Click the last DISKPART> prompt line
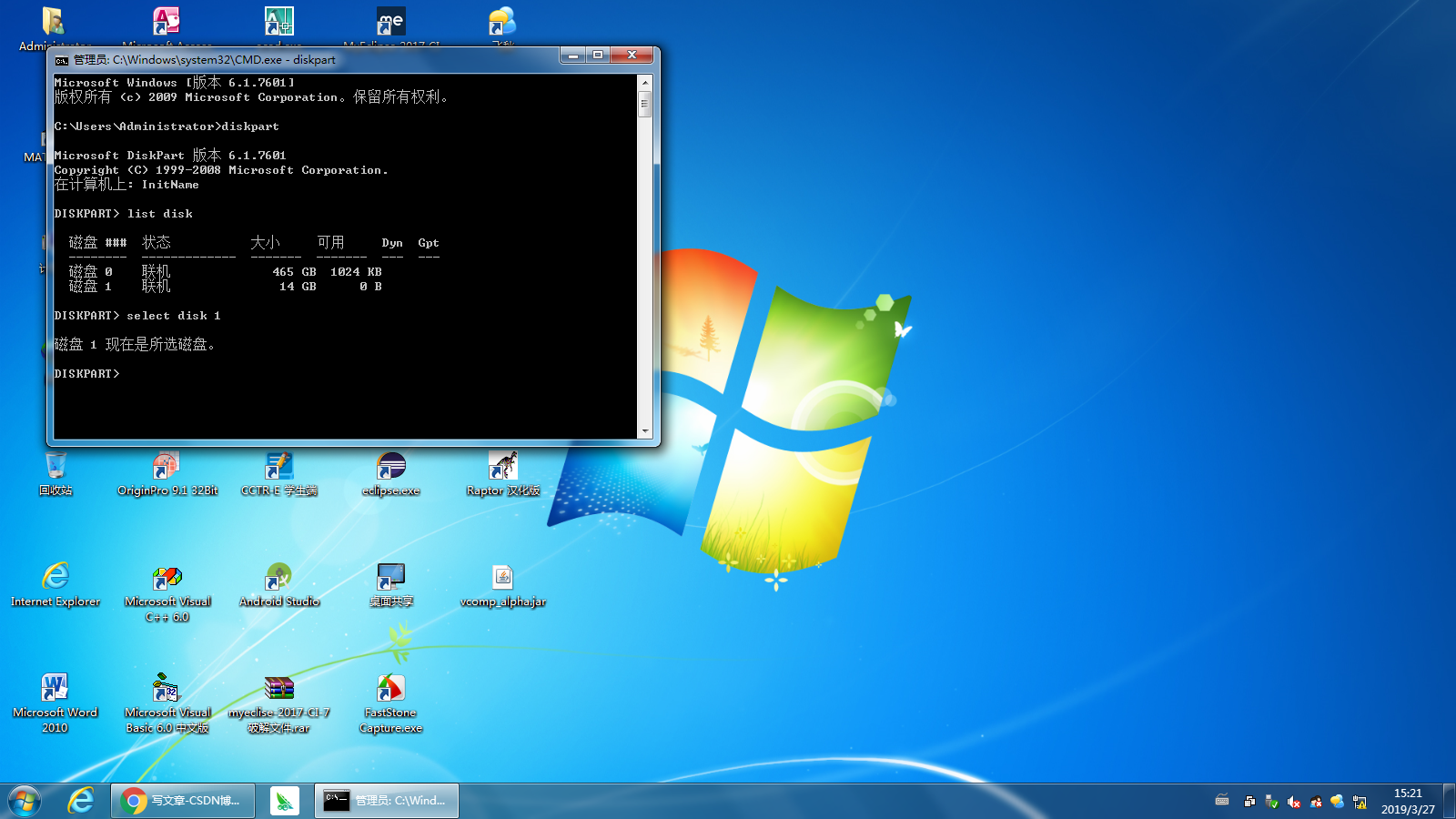Screen dimensions: 1456x819 [87, 374]
